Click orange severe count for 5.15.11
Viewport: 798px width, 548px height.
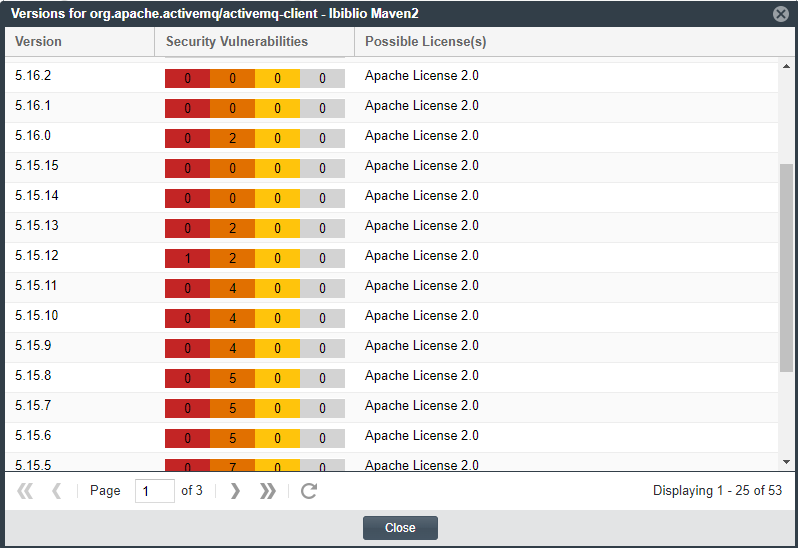(232, 289)
